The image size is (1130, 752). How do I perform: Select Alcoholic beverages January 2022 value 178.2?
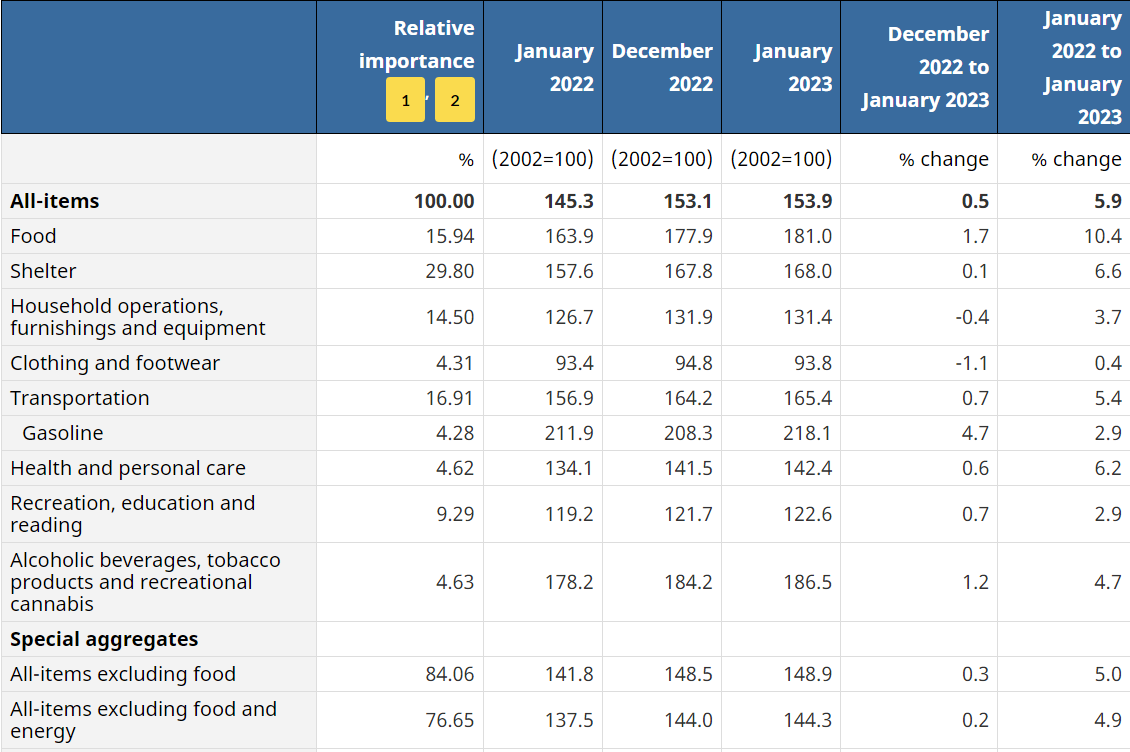(x=569, y=582)
